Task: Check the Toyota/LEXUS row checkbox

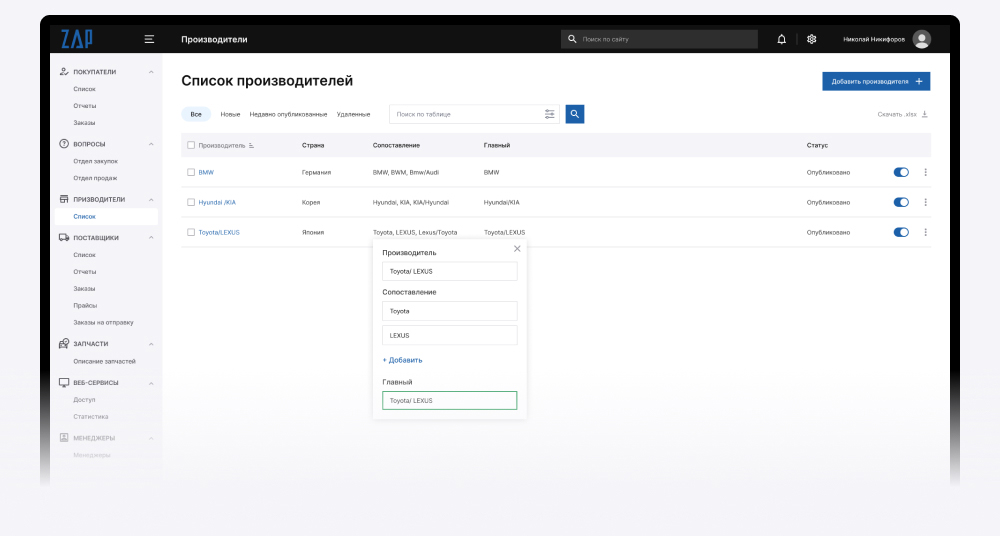Action: [191, 232]
